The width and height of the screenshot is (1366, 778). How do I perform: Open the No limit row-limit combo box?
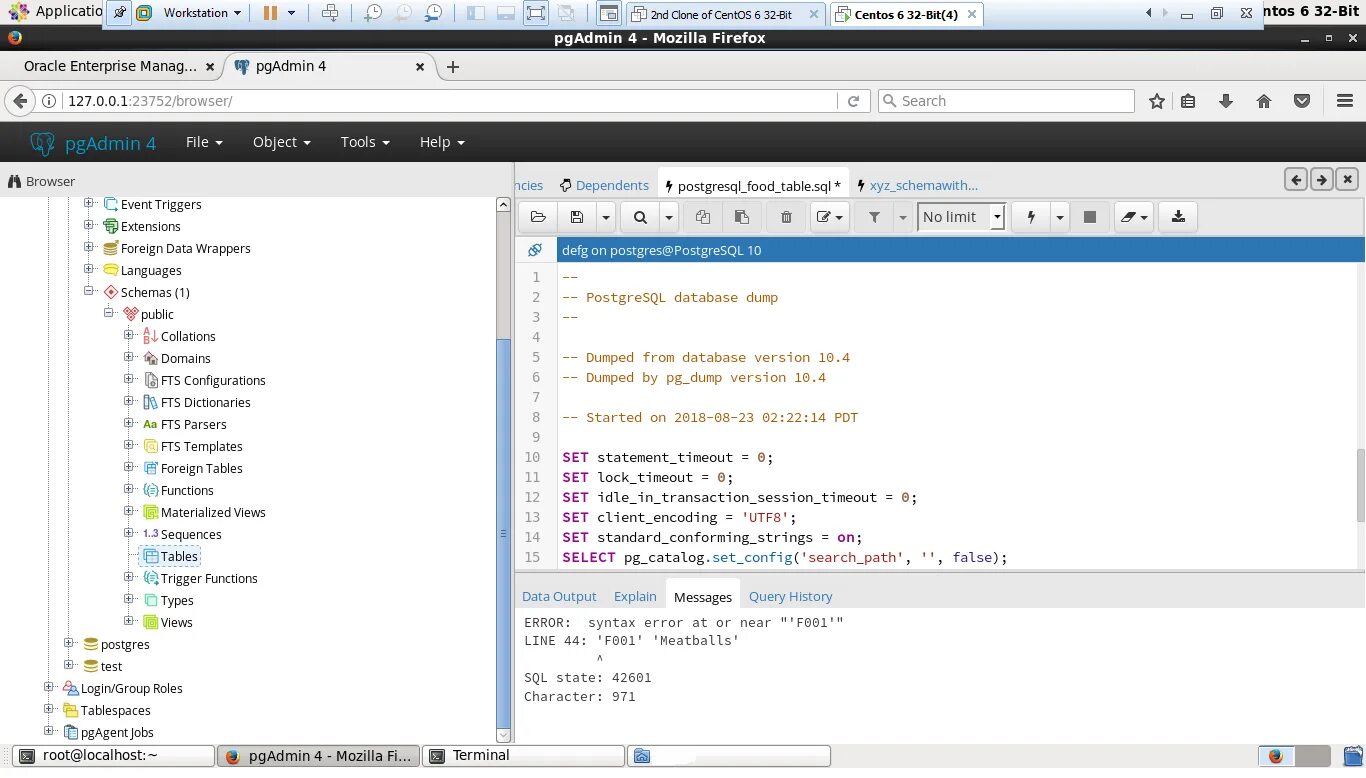961,217
